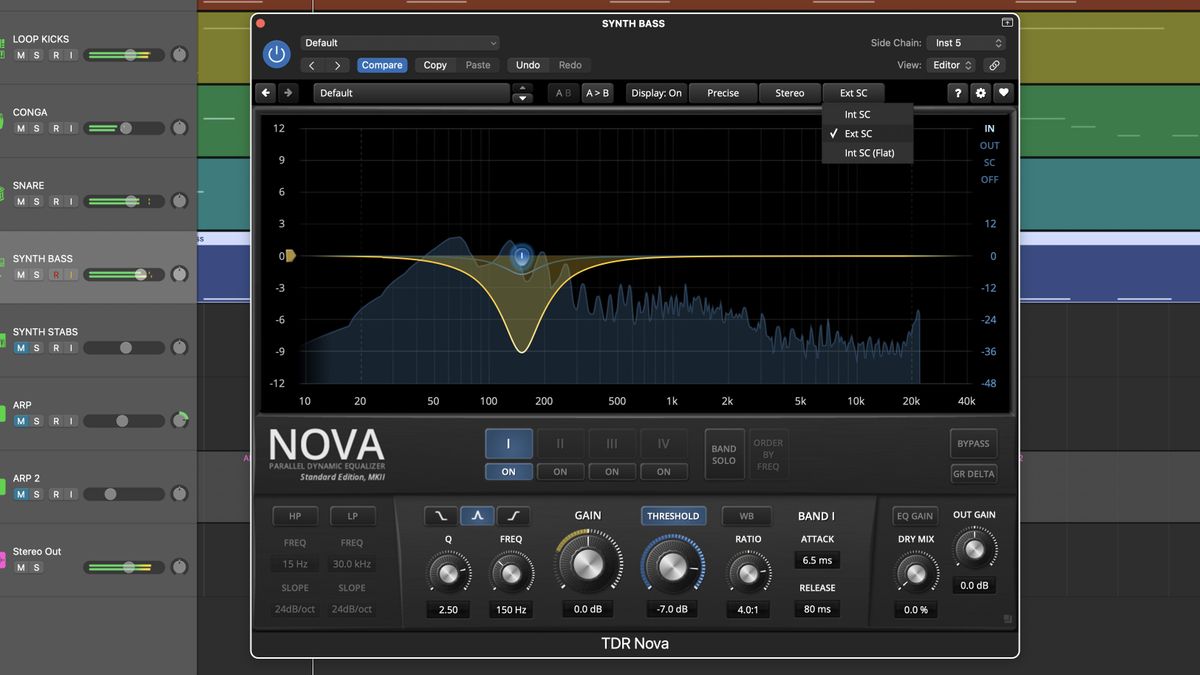Go to previous preset arrow

tap(312, 65)
